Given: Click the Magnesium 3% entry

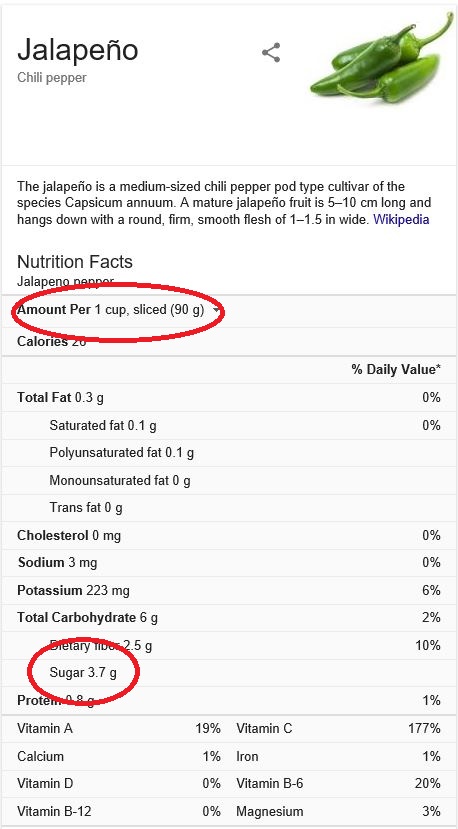Looking at the screenshot, I should 338,811.
